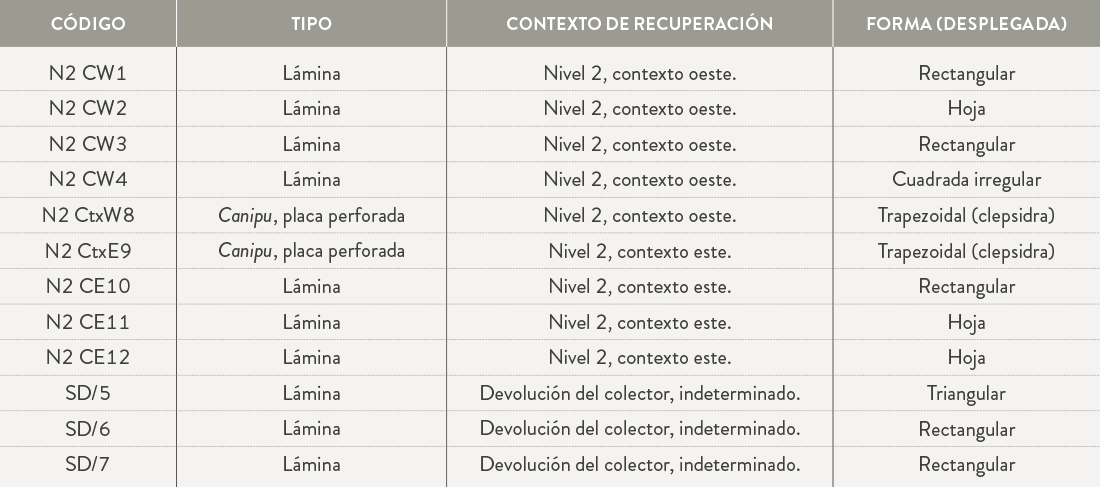
Task: Click the SD/5 code cell
Action: tap(88, 394)
